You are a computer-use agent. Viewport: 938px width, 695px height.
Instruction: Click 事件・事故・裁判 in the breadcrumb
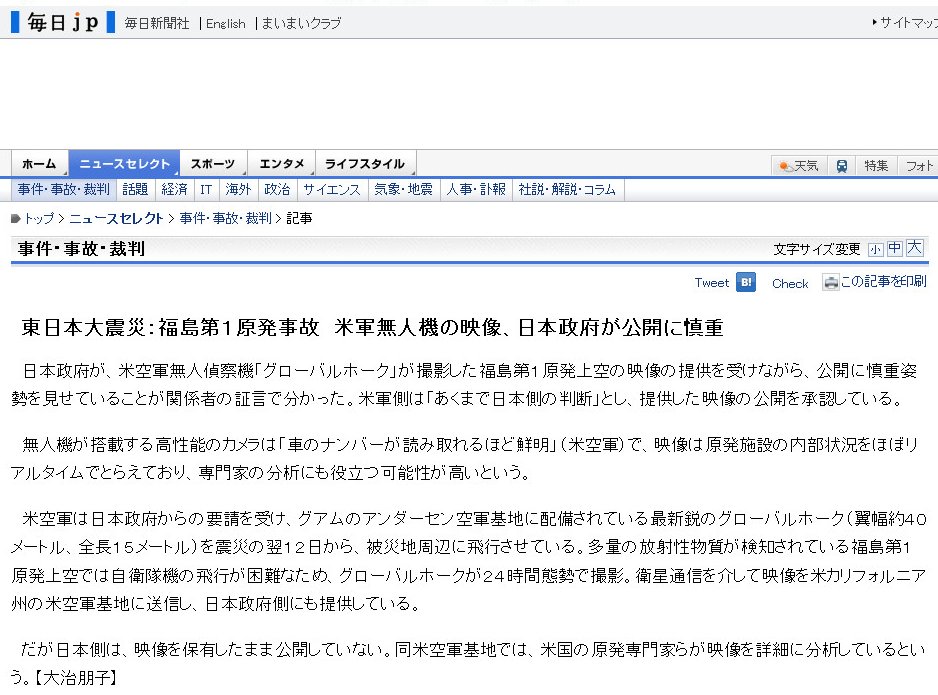226,218
